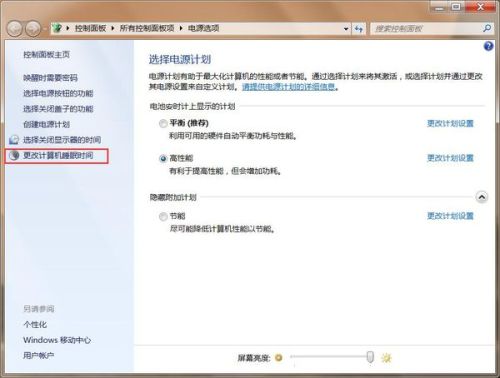Viewport: 500px width, 378px height.
Task: Open 更改计算机睡眠时间 link
Action: tap(58, 155)
